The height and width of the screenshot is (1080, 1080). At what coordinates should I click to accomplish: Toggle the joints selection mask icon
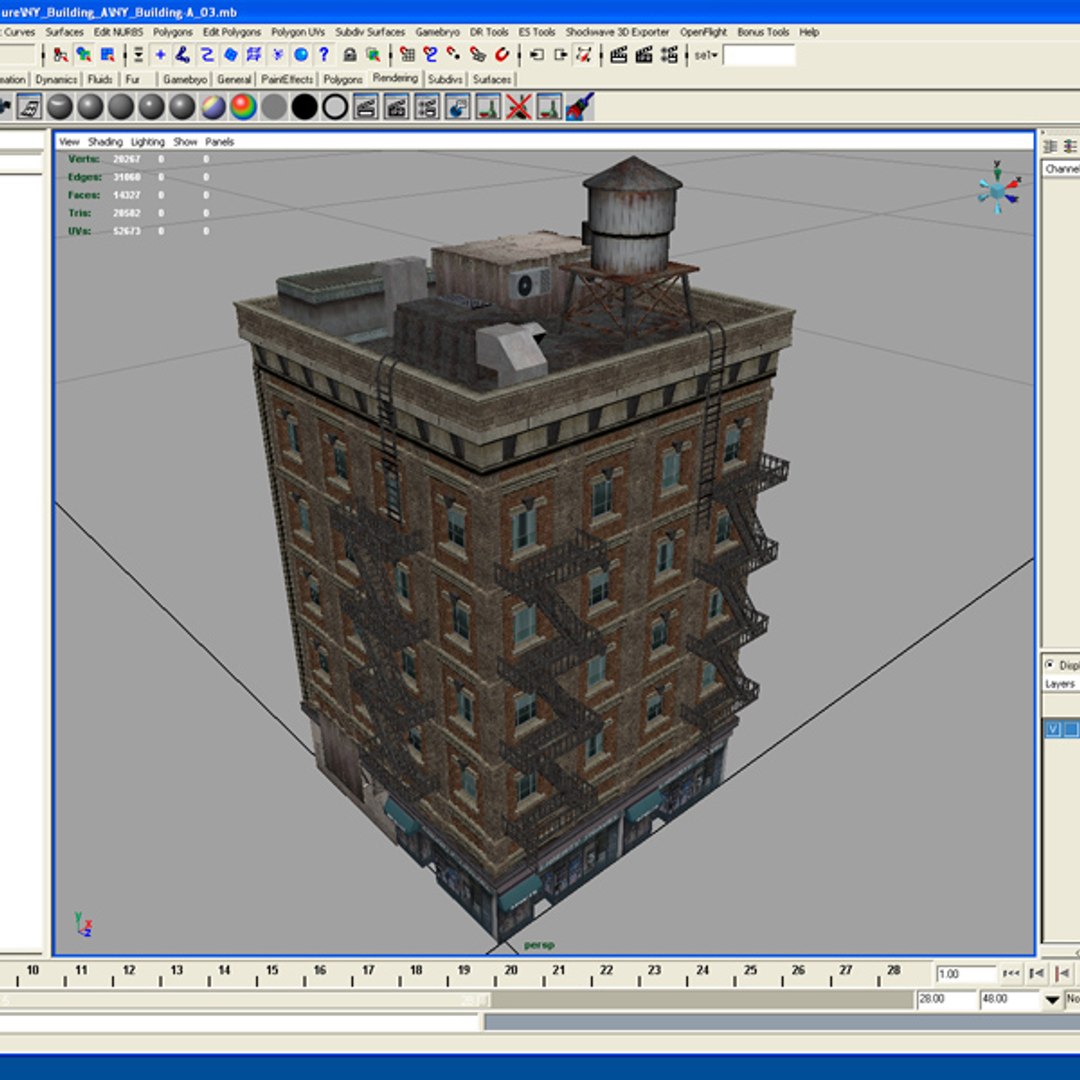[x=183, y=54]
